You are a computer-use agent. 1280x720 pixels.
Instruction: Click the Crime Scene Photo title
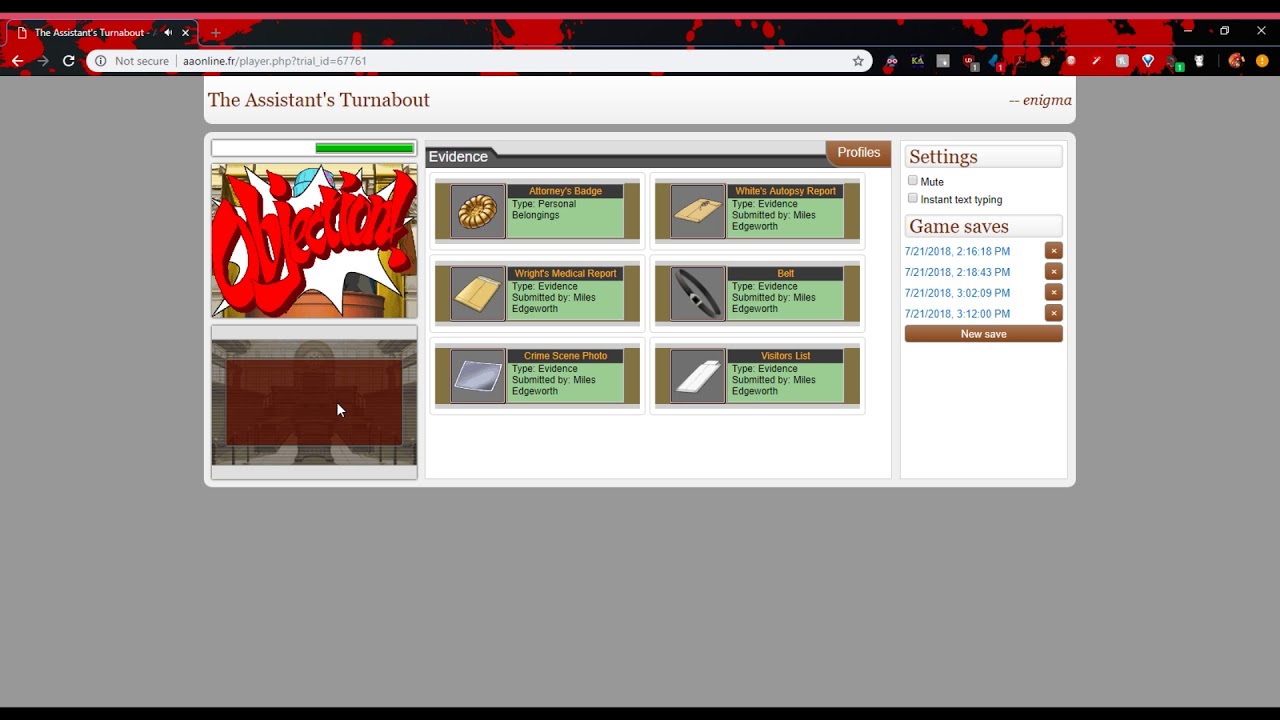pyautogui.click(x=565, y=356)
